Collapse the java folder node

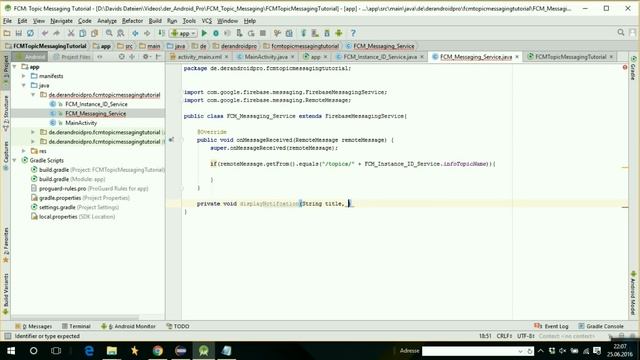[x=24, y=85]
